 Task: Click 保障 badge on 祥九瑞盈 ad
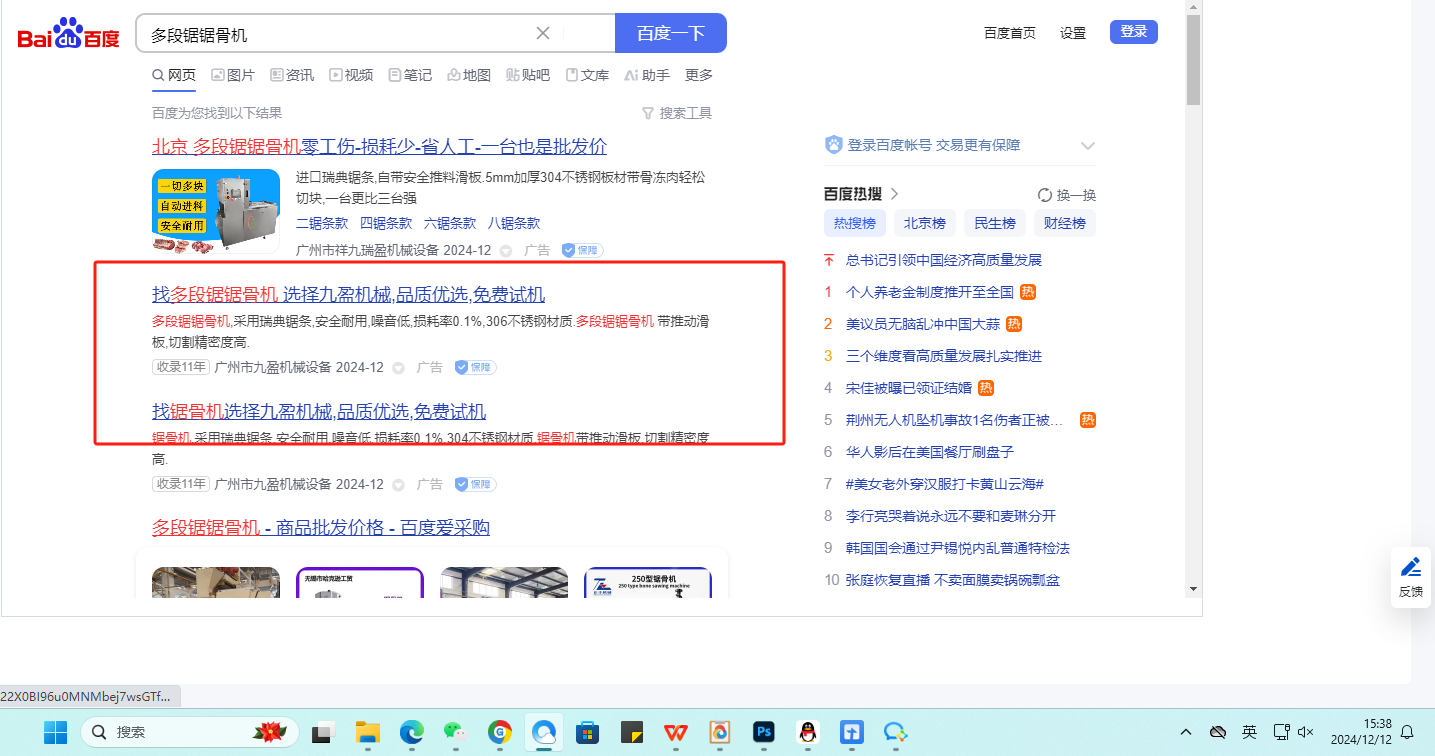coord(582,250)
